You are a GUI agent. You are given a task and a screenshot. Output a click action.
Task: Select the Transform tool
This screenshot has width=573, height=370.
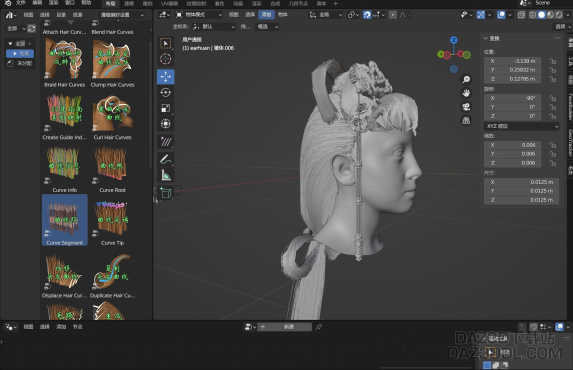(166, 124)
